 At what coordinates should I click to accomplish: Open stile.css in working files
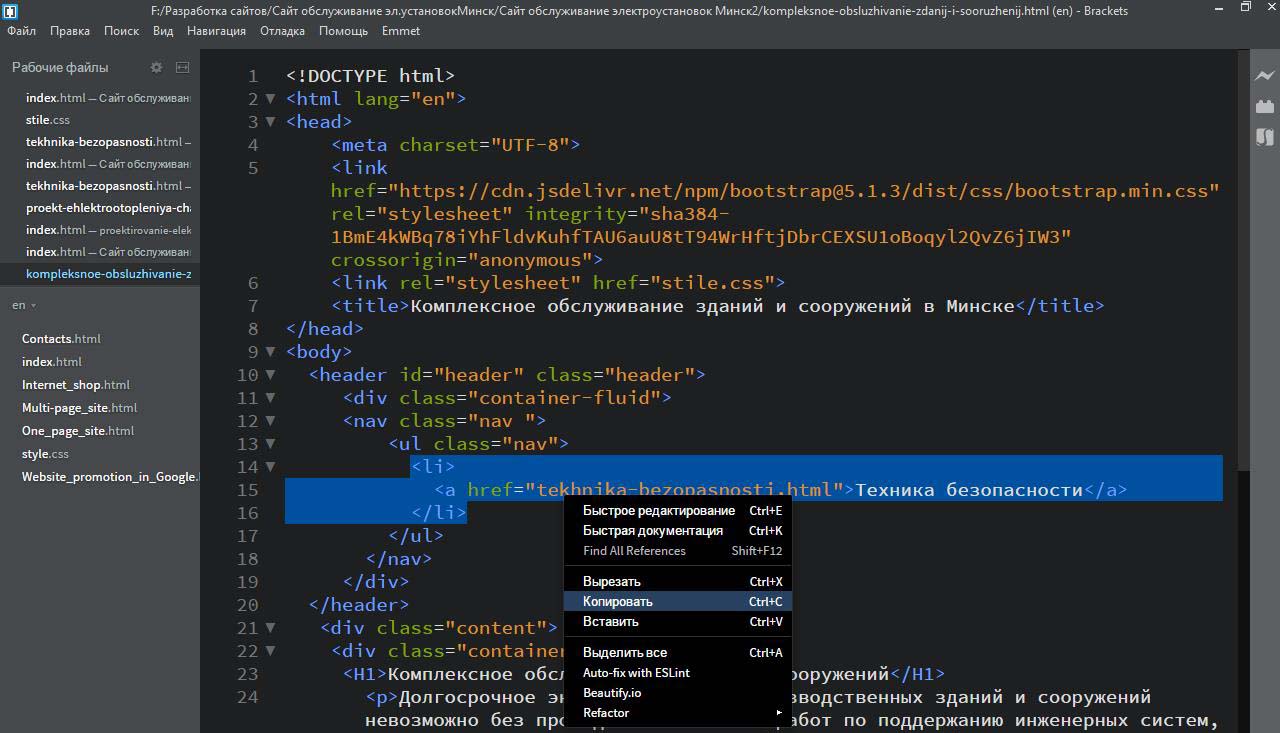48,120
